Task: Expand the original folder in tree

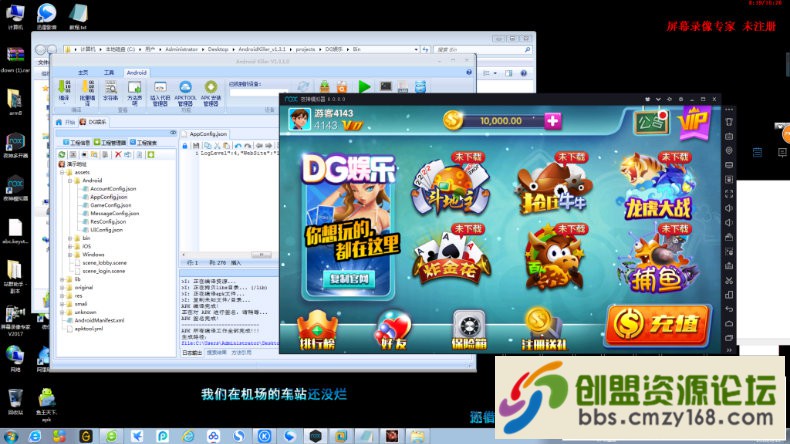Action: pos(62,287)
